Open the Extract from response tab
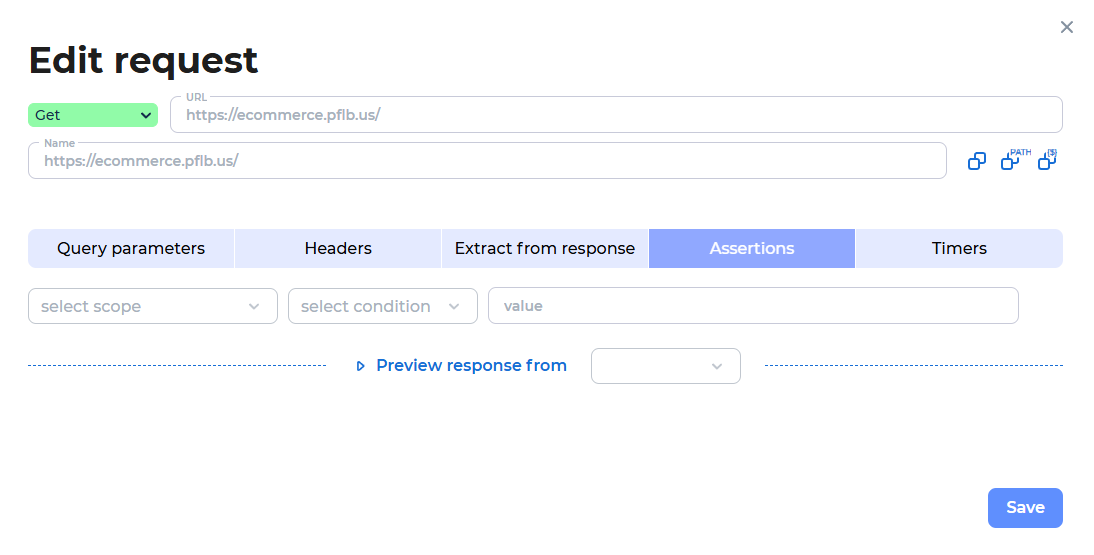This screenshot has height=555, width=1094. [x=545, y=249]
